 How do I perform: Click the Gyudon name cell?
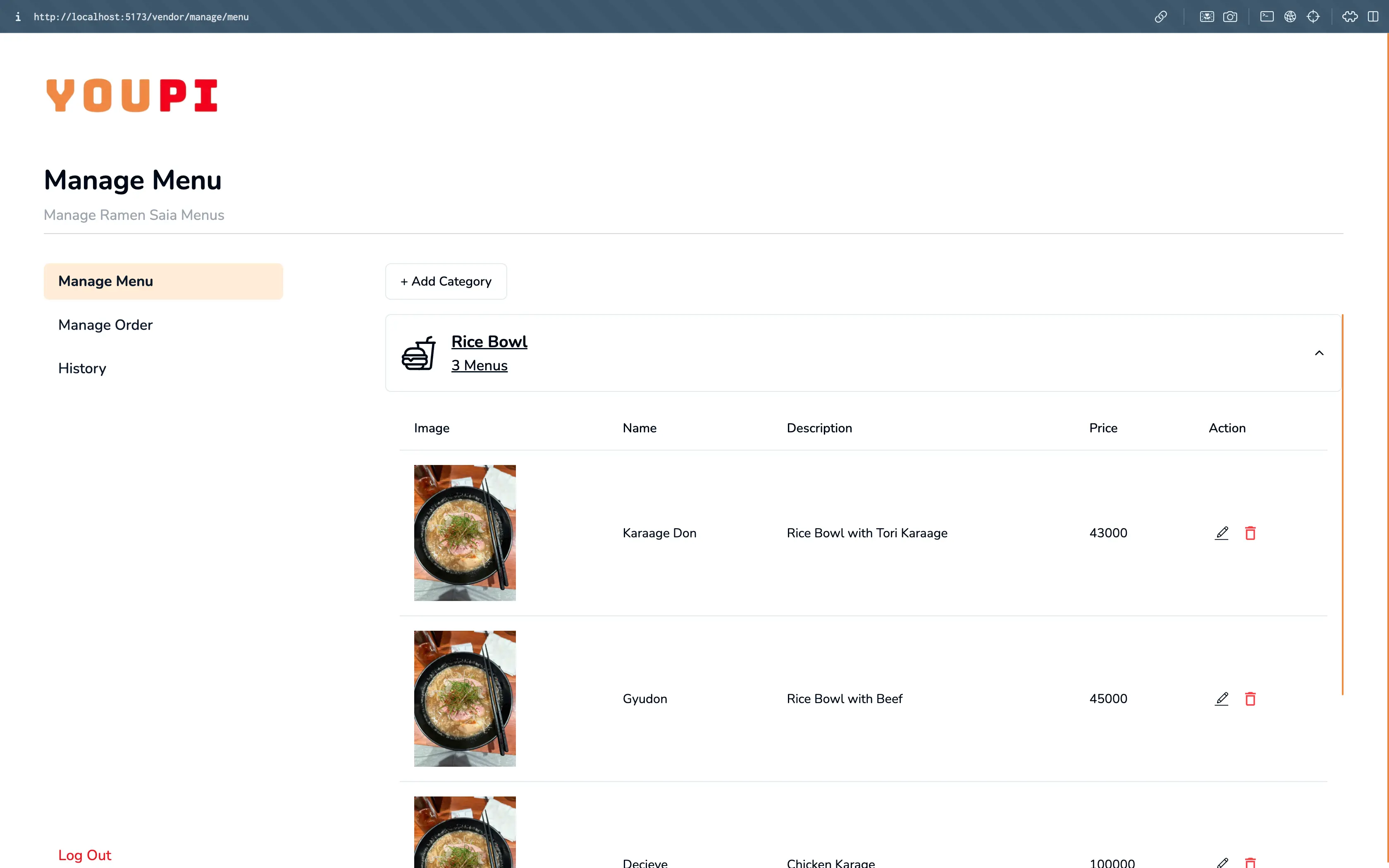tap(644, 699)
